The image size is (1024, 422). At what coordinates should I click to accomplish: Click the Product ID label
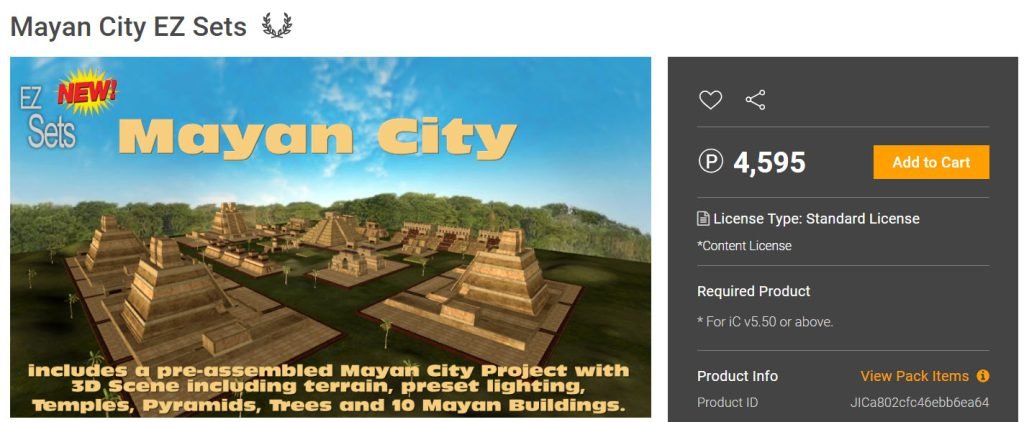728,402
